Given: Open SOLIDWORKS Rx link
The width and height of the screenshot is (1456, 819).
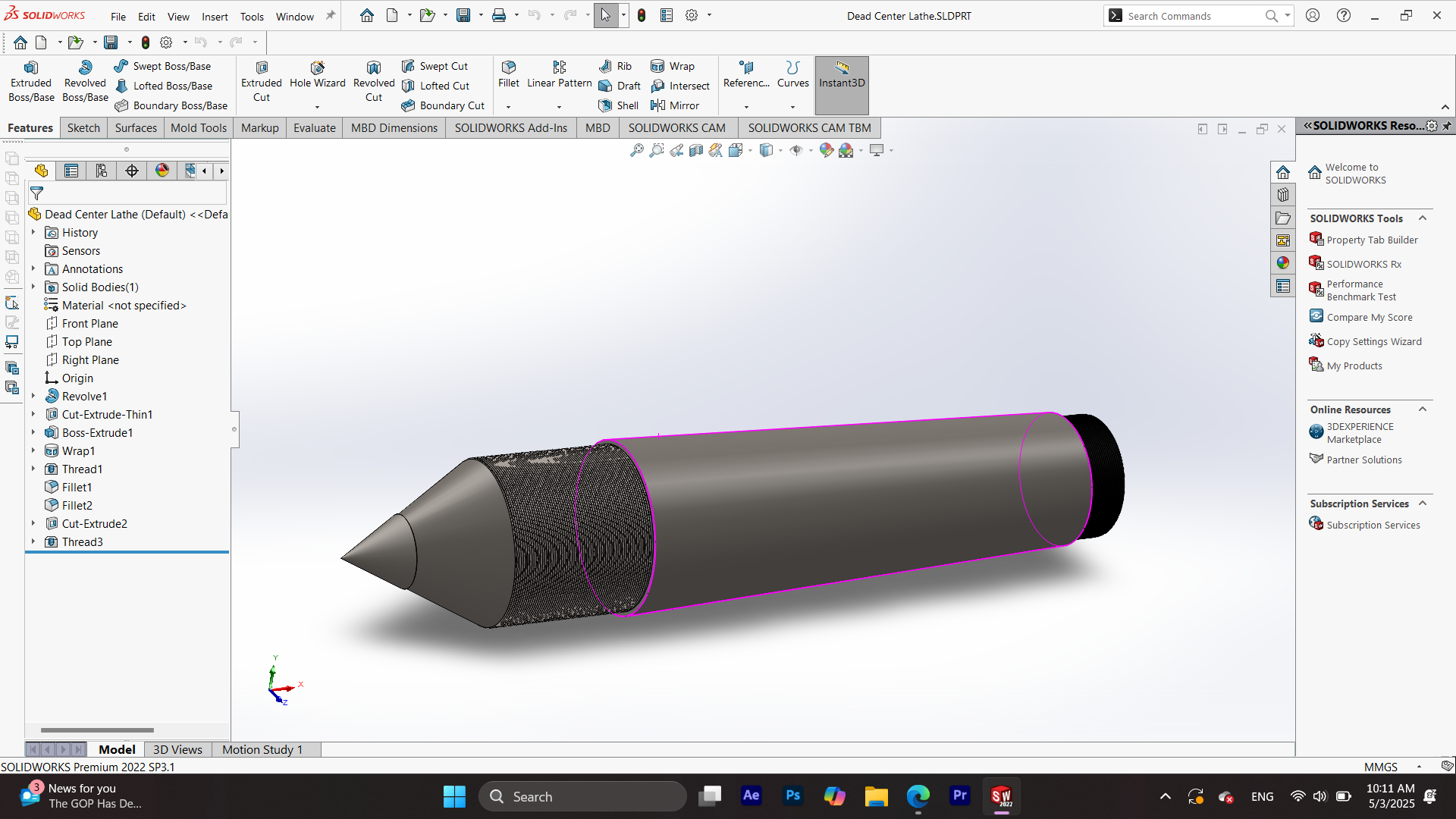Looking at the screenshot, I should click(x=1363, y=265).
